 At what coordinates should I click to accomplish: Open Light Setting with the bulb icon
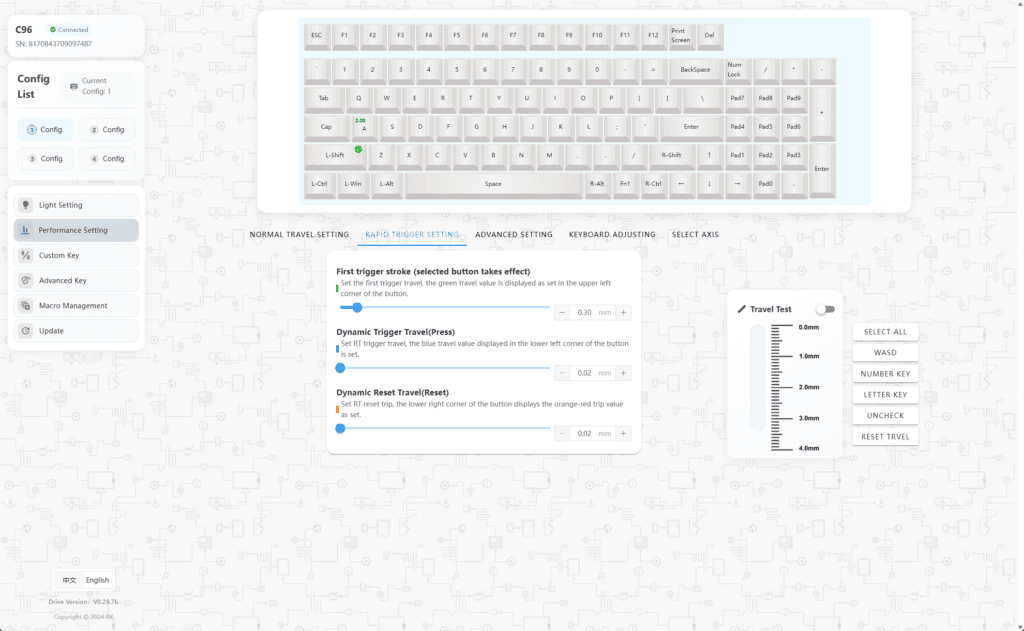25,205
